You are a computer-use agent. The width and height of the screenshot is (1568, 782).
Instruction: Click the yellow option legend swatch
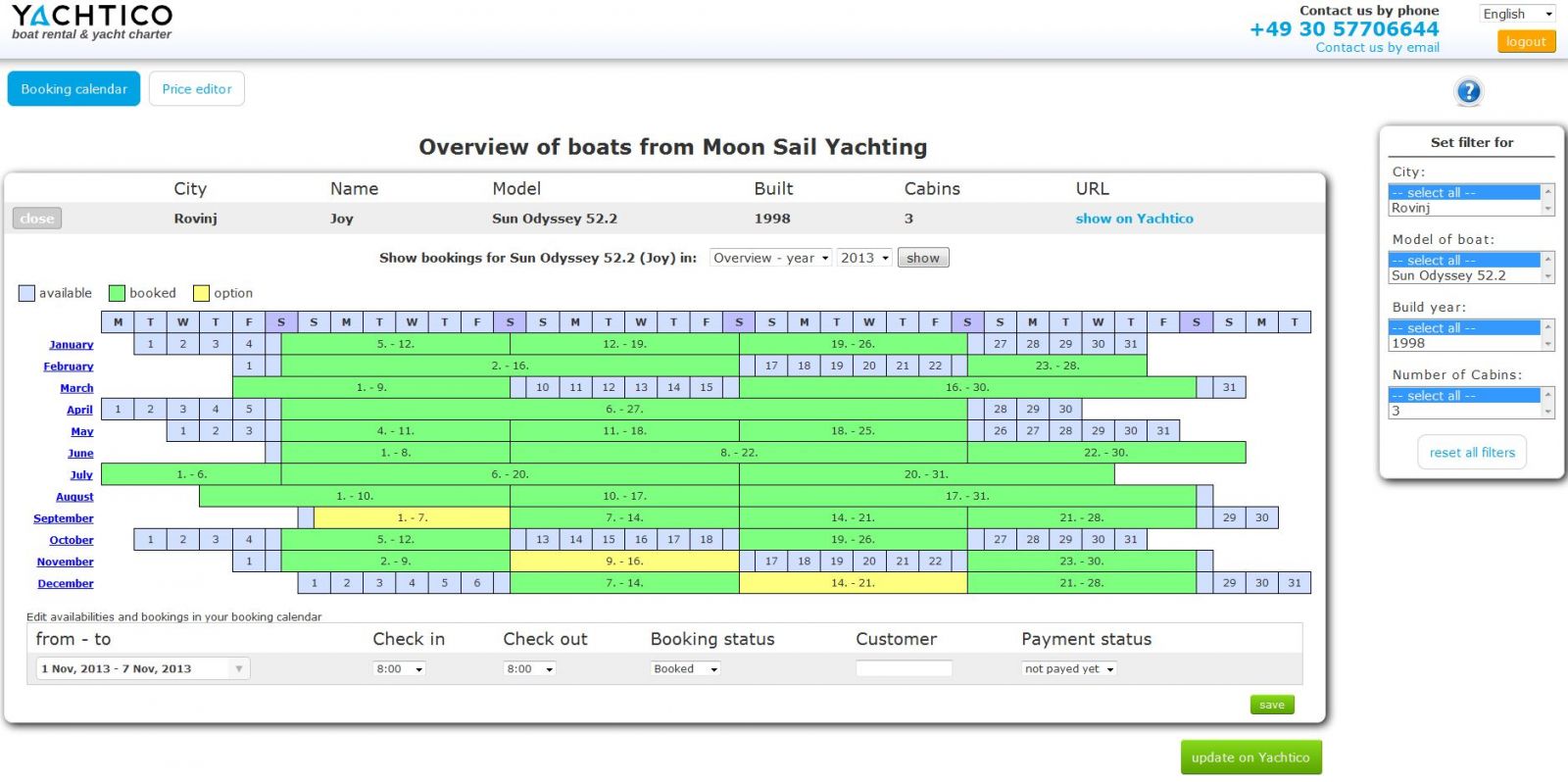[x=201, y=293]
